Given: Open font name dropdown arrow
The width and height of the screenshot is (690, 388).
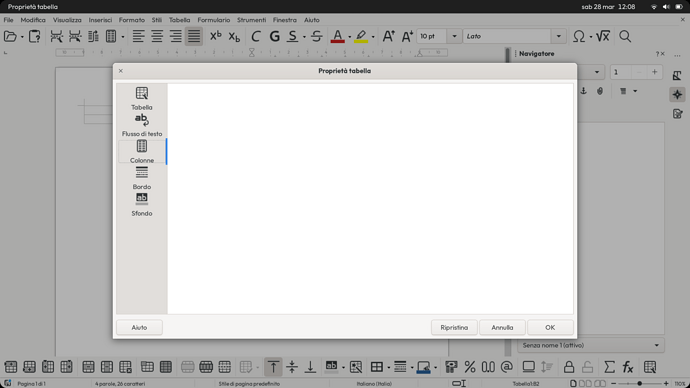Looking at the screenshot, I should (559, 36).
